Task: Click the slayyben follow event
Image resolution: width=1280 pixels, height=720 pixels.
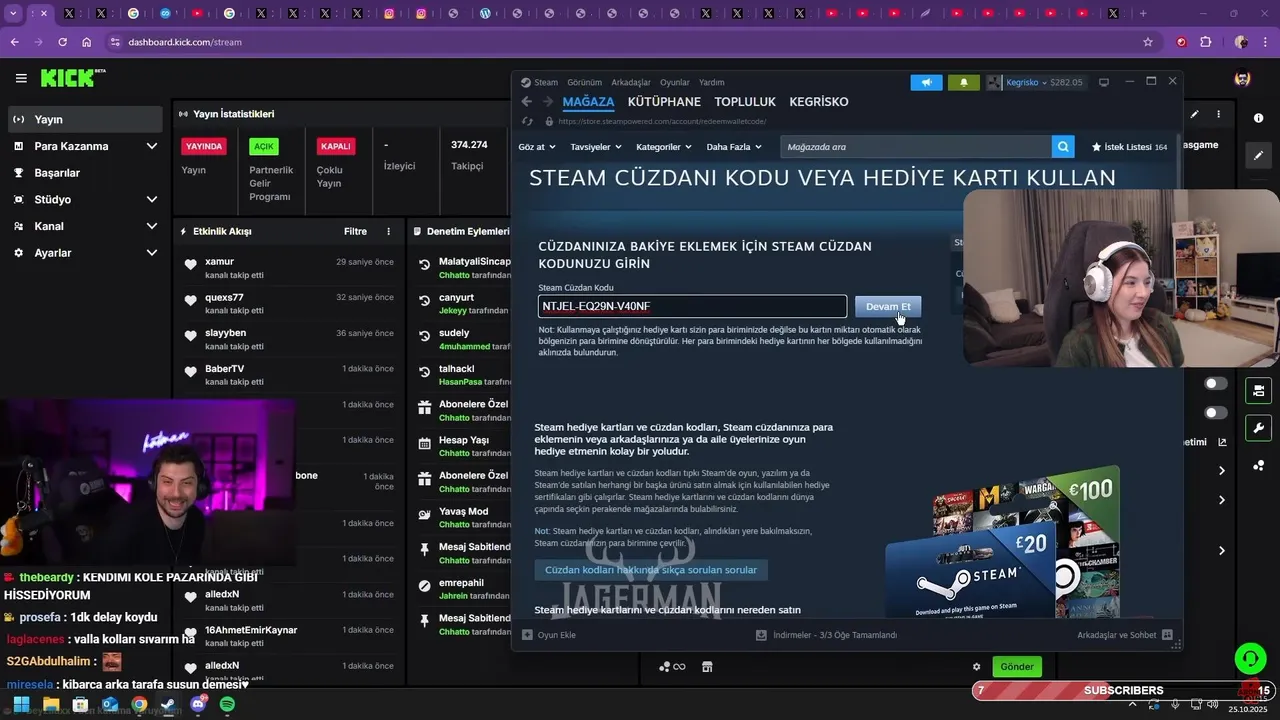Action: click(x=289, y=339)
